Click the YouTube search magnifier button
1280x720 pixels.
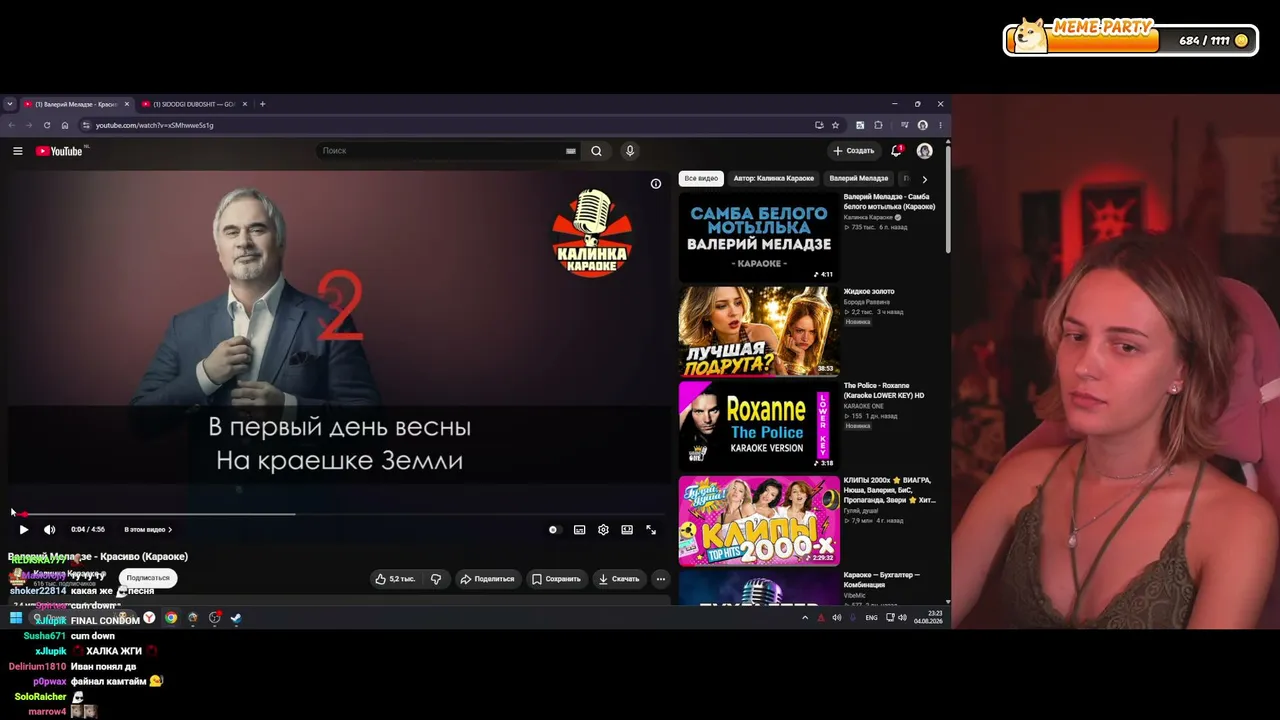click(x=596, y=151)
